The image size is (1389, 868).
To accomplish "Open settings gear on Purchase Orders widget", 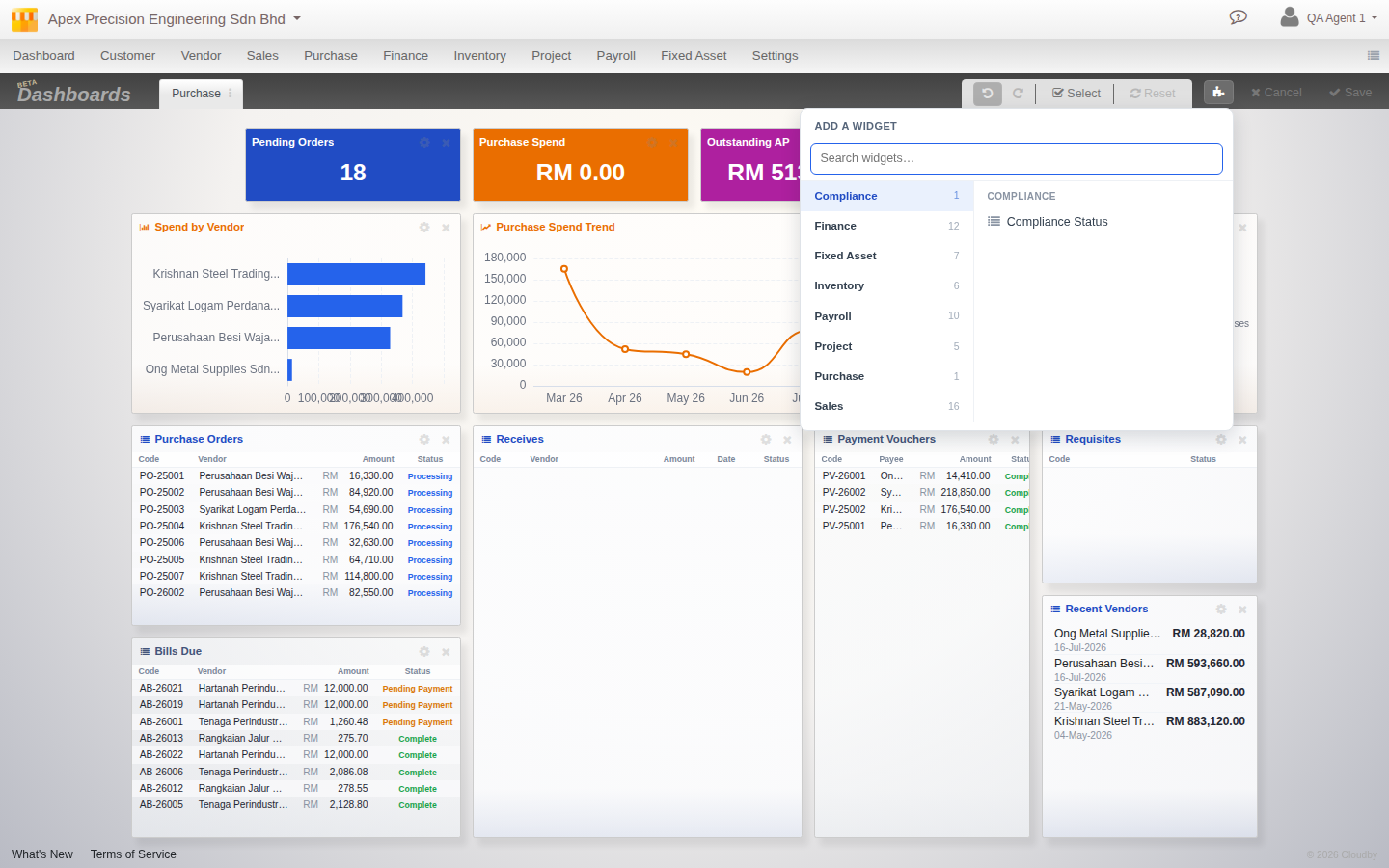I will 424,440.
